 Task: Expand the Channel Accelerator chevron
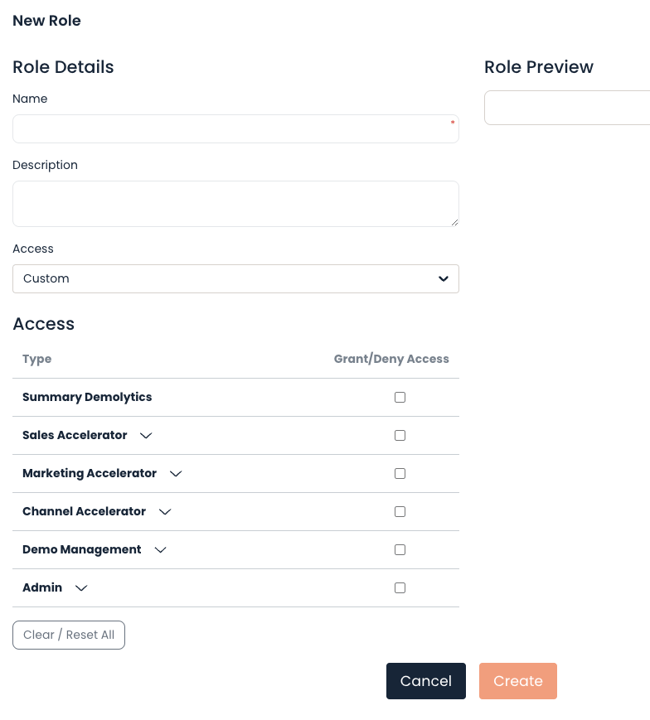coord(165,512)
